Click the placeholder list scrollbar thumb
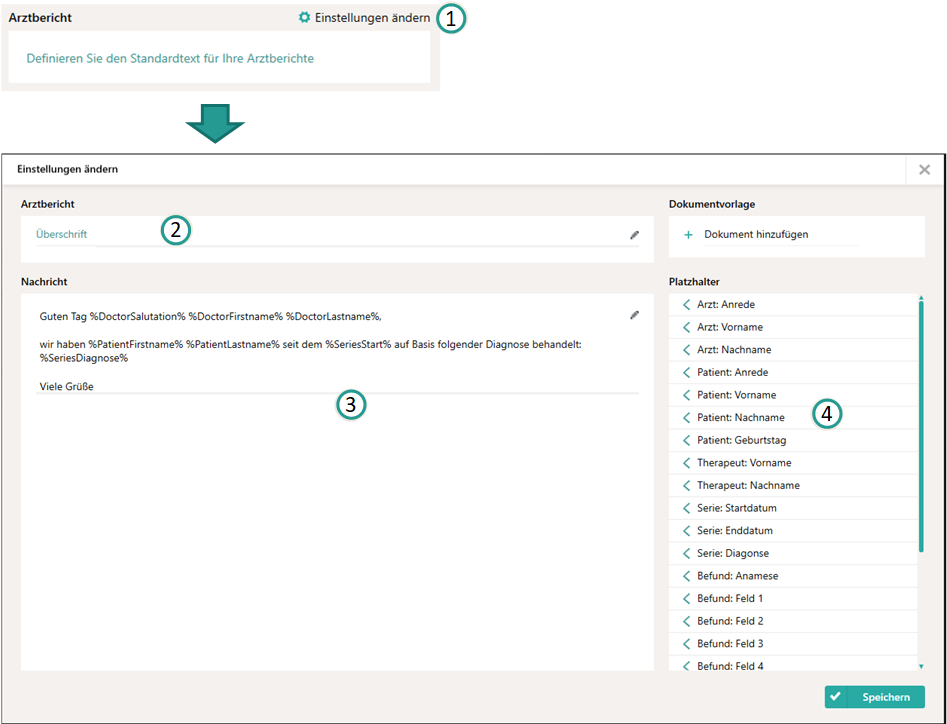Image resolution: width=947 pixels, height=724 pixels. 921,420
